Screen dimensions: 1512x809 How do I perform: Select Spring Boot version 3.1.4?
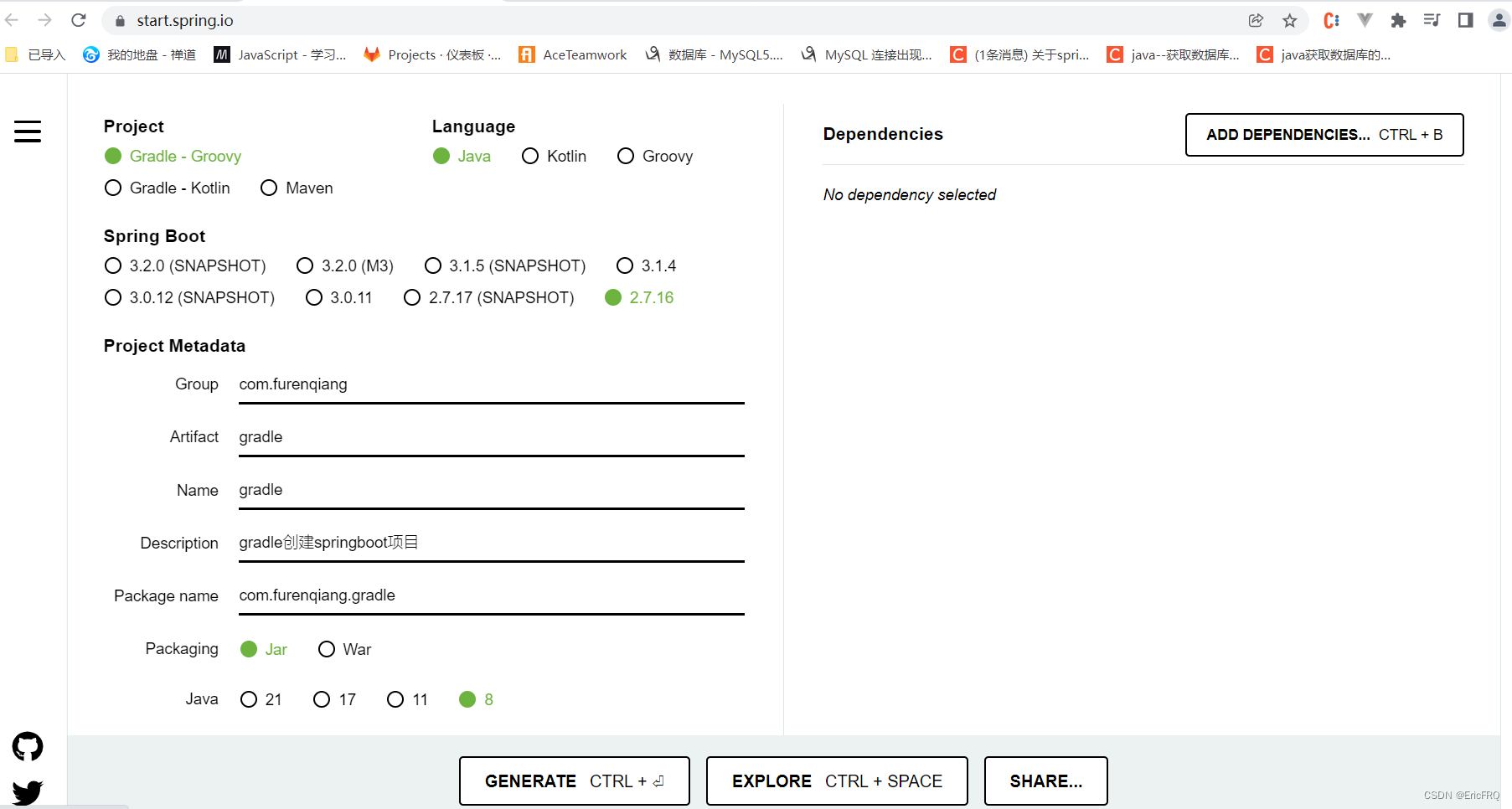[646, 266]
